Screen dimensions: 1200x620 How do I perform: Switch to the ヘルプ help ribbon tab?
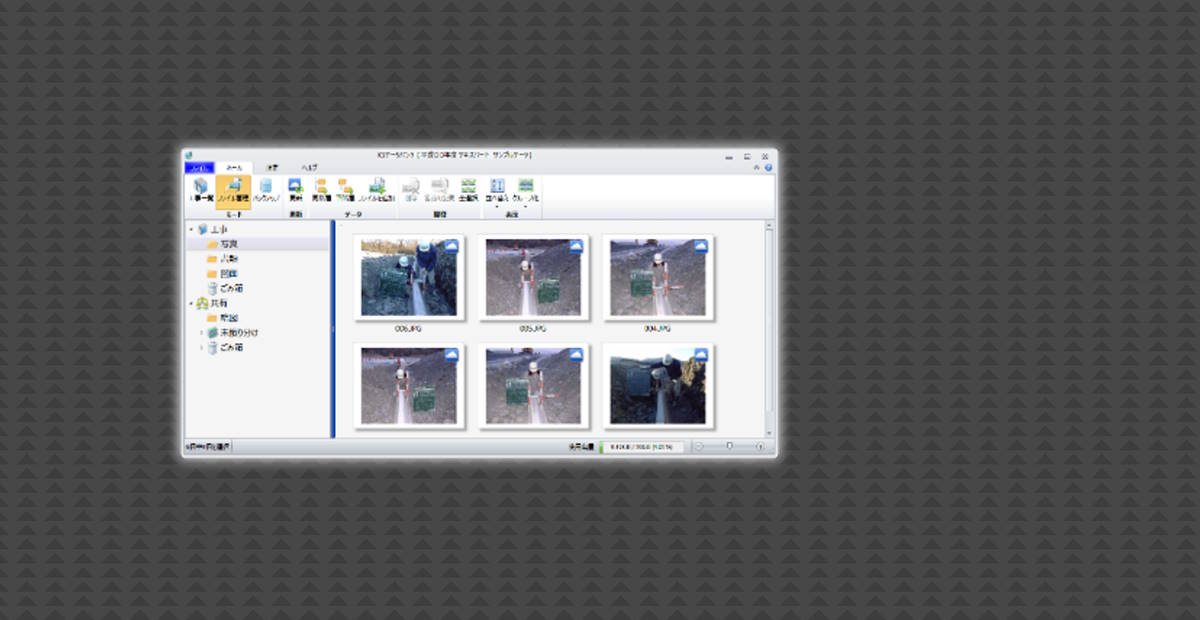pyautogui.click(x=309, y=167)
